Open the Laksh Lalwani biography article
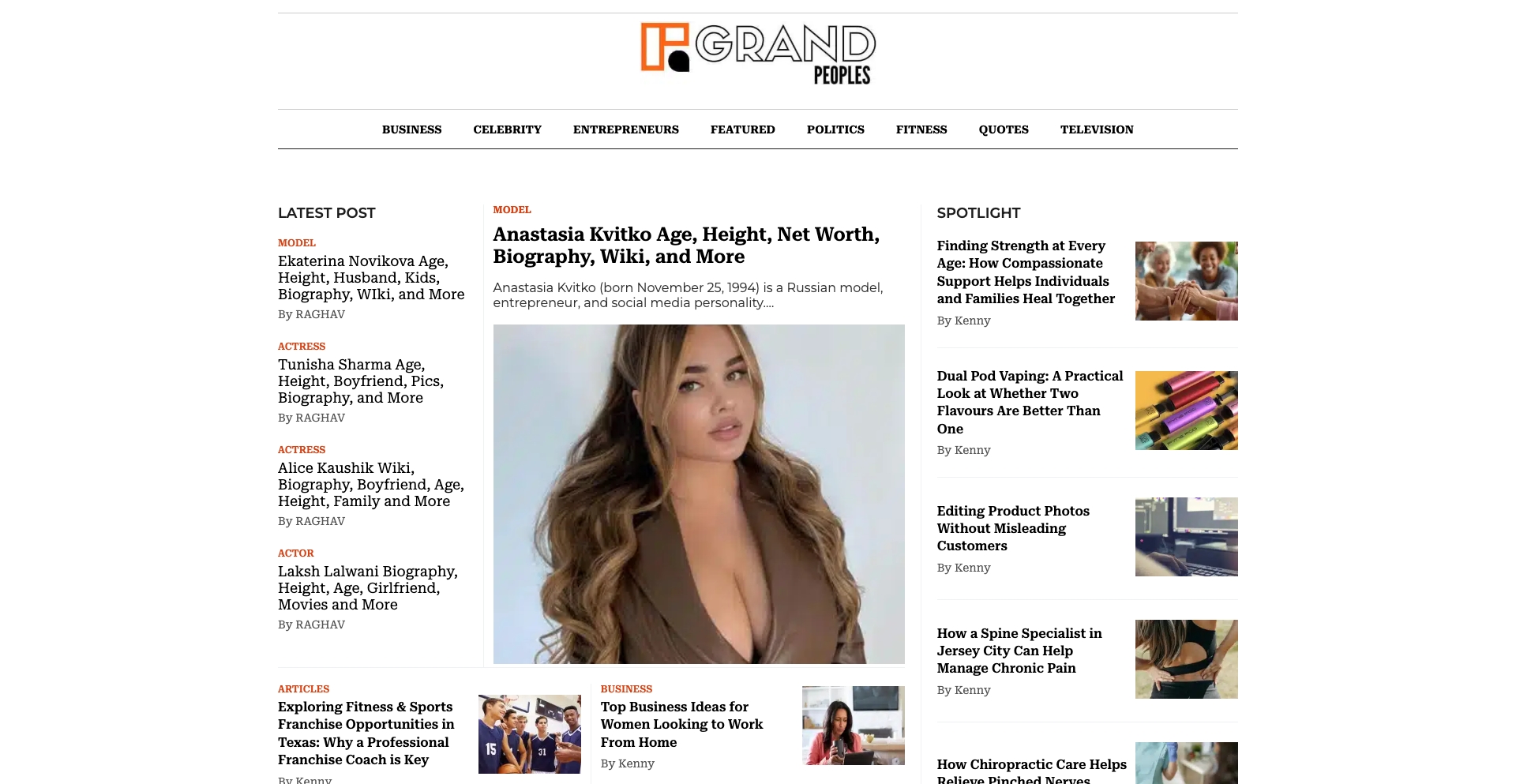Screen dimensions: 1516x784 (367, 587)
